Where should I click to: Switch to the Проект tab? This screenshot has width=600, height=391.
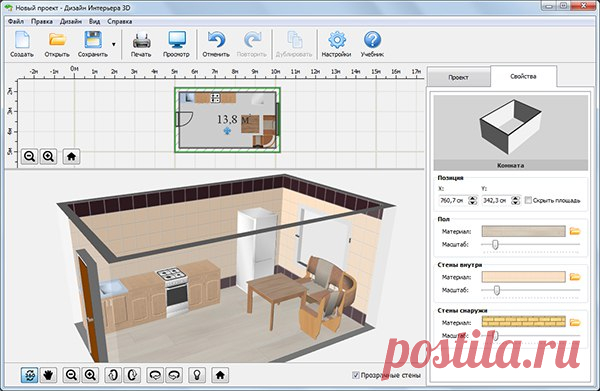[x=458, y=77]
